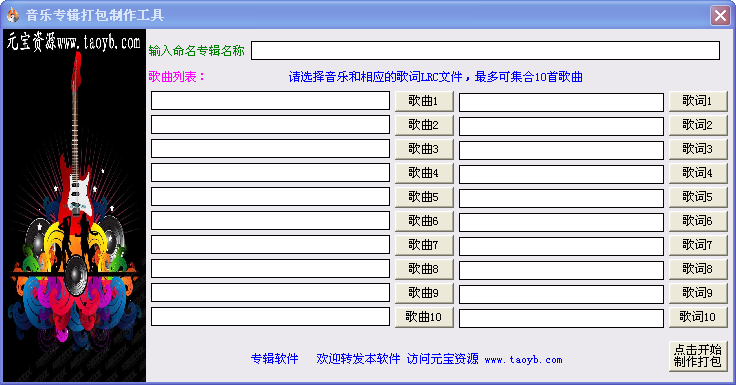Click 欢迎转发本软件 text
Screen dimensions: 736x385
point(358,359)
